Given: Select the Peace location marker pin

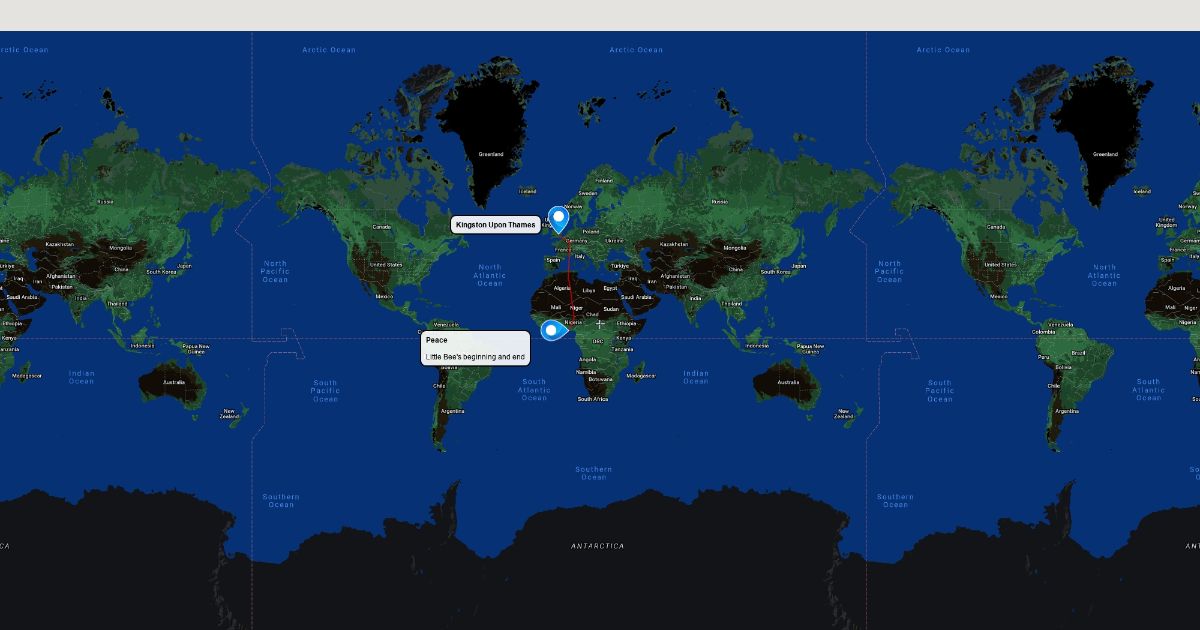Looking at the screenshot, I should [551, 330].
